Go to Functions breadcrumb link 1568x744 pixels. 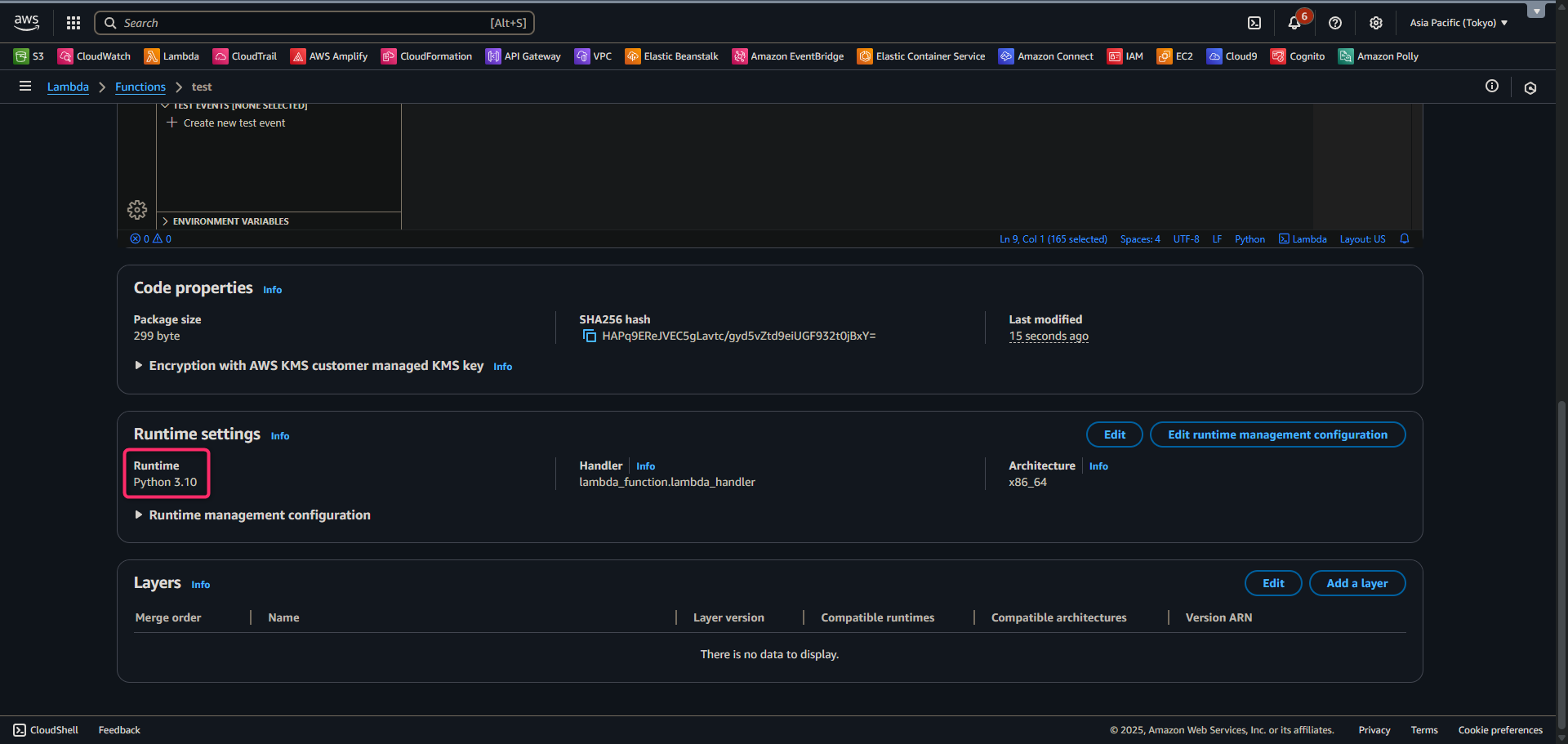pos(140,87)
